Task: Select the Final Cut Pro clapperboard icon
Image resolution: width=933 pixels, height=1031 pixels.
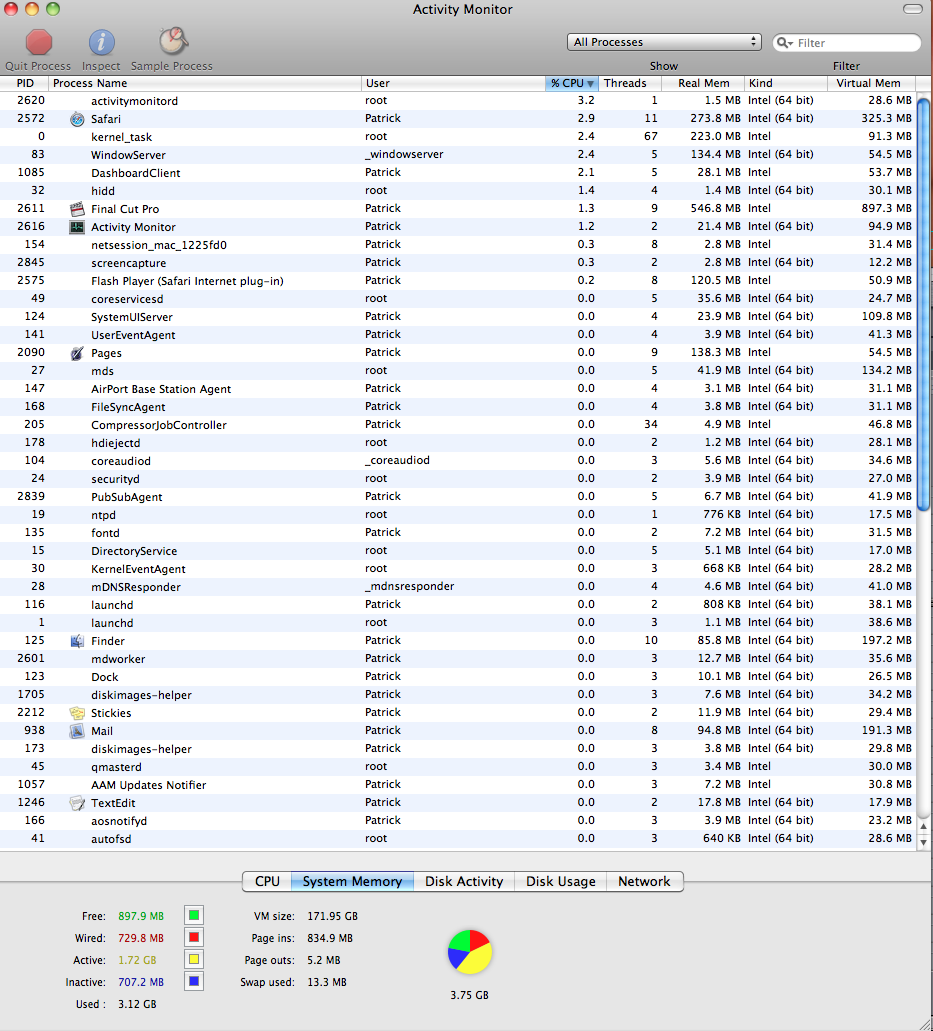Action: point(78,209)
